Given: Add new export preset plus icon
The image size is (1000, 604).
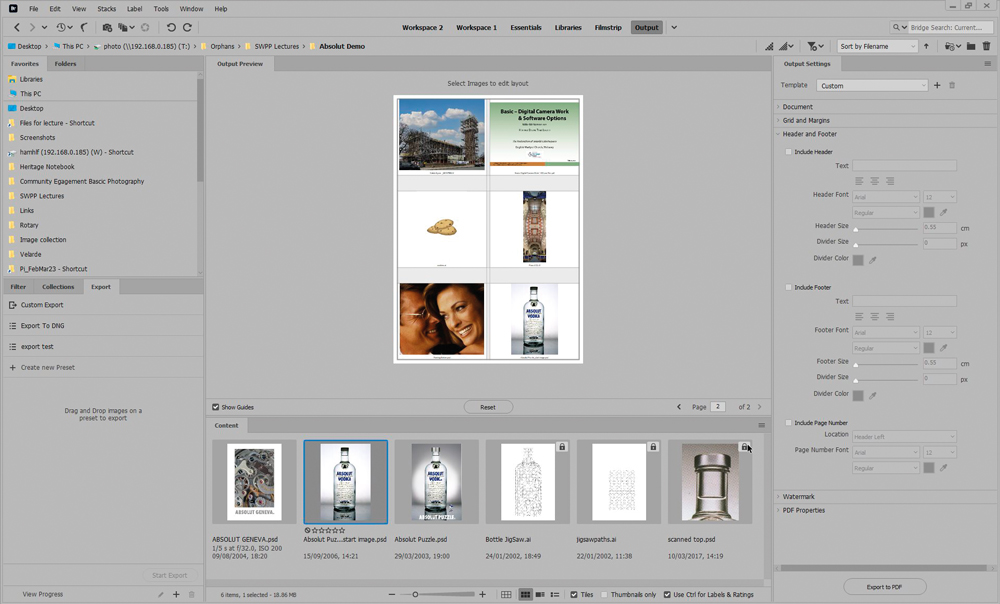Looking at the screenshot, I should click(176, 594).
